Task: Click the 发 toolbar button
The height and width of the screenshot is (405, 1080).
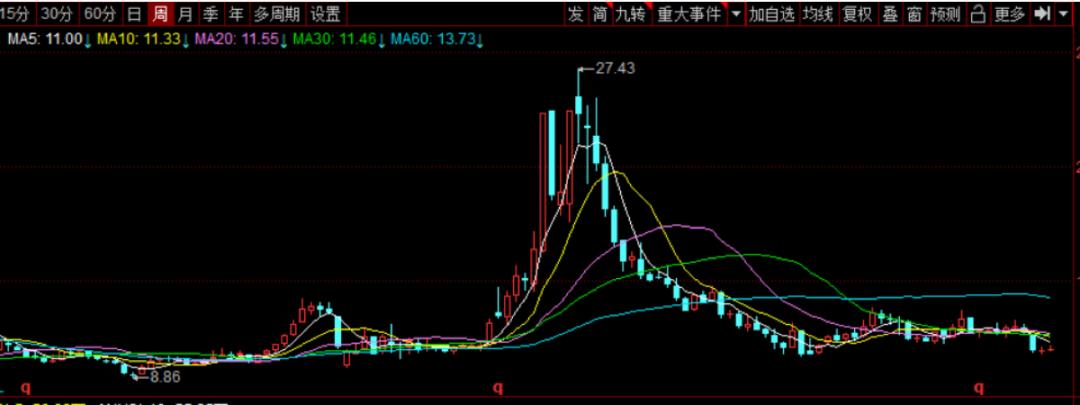Action: pos(576,14)
